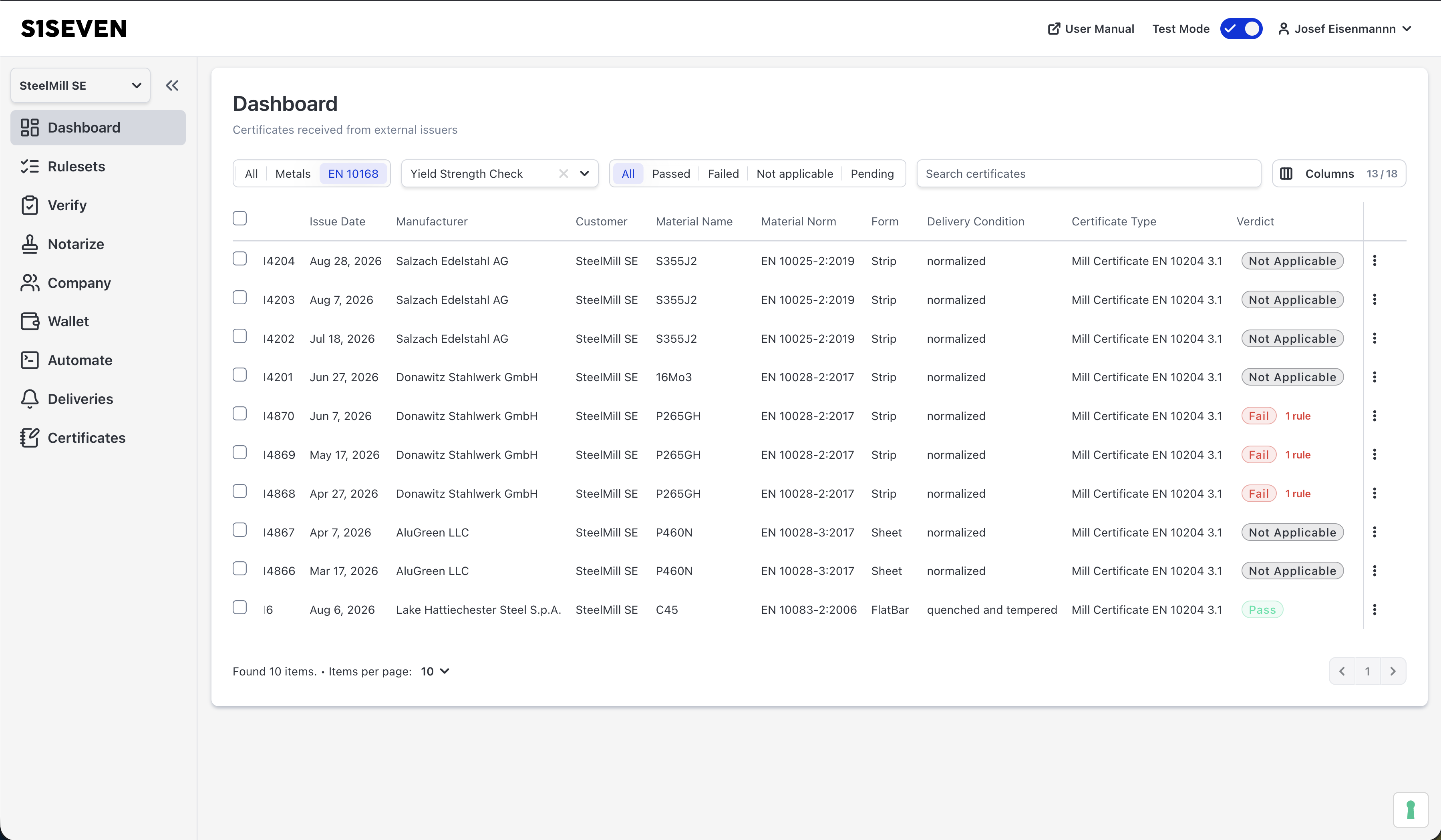Sort by the Issue Date column header
The height and width of the screenshot is (840, 1441).
[x=337, y=221]
